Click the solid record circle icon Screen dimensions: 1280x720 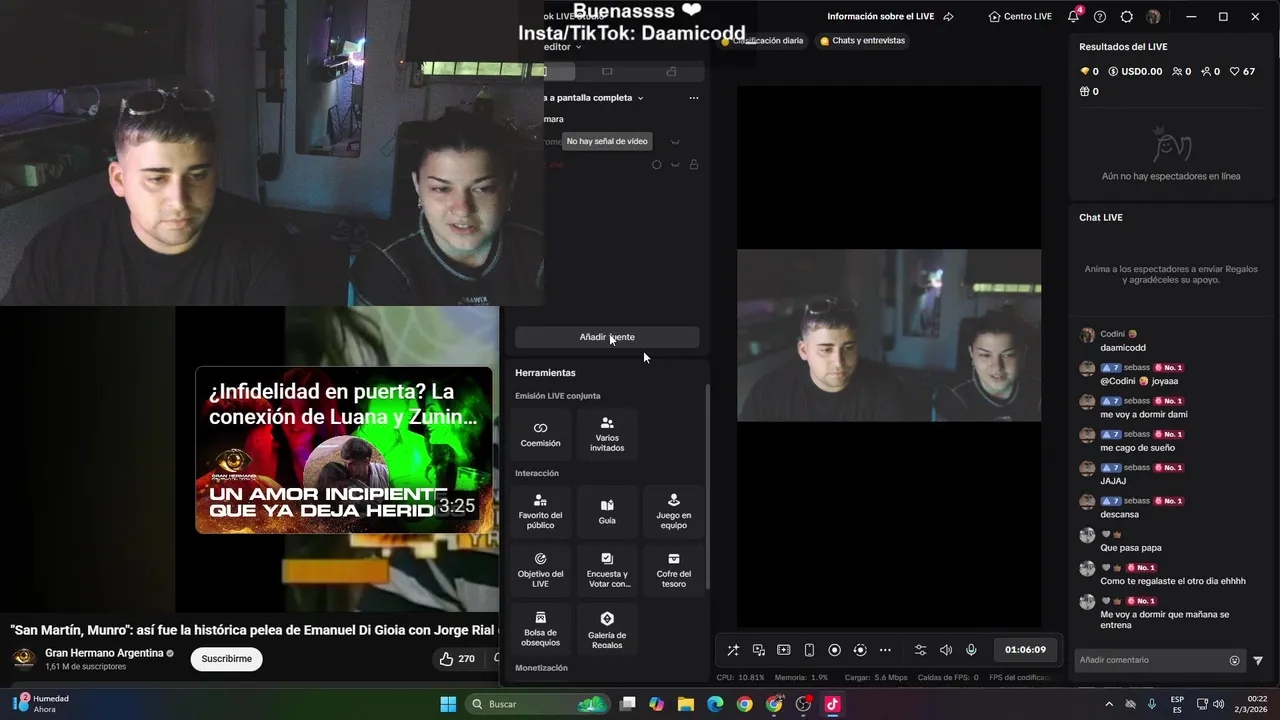[835, 650]
